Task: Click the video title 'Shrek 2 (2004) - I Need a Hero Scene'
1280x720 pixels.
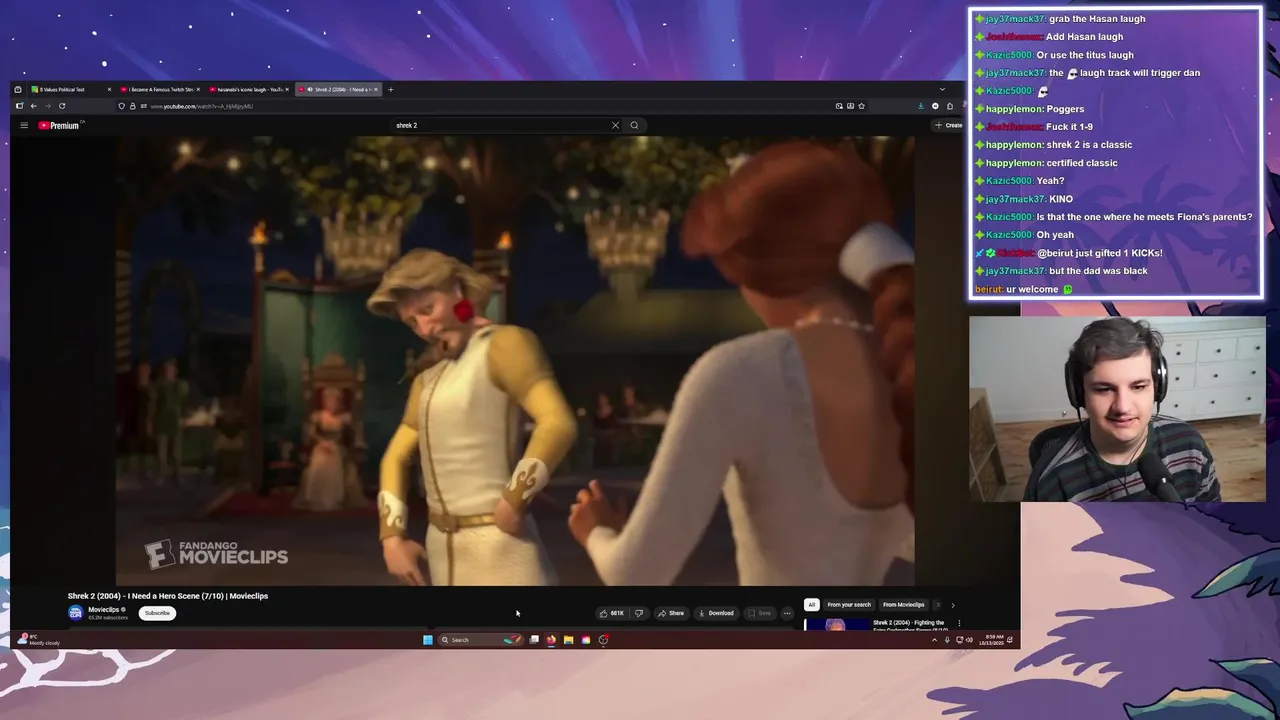Action: [x=167, y=596]
